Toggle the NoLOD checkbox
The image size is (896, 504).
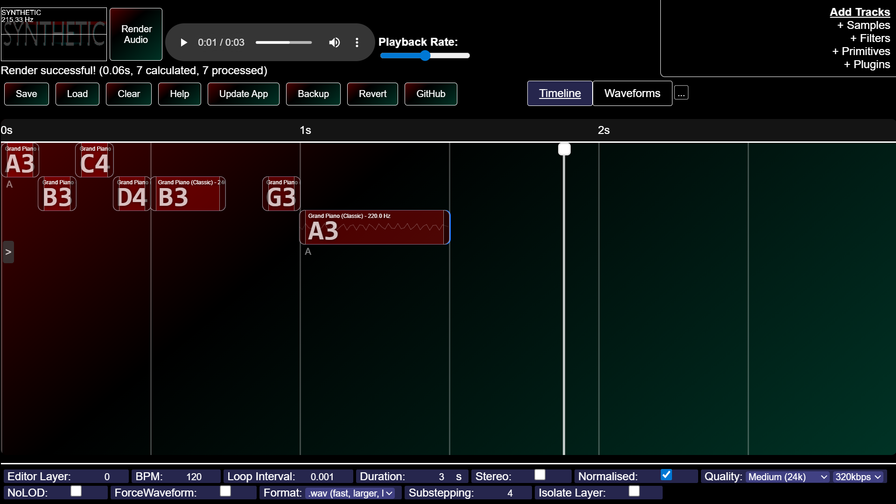coord(76,491)
